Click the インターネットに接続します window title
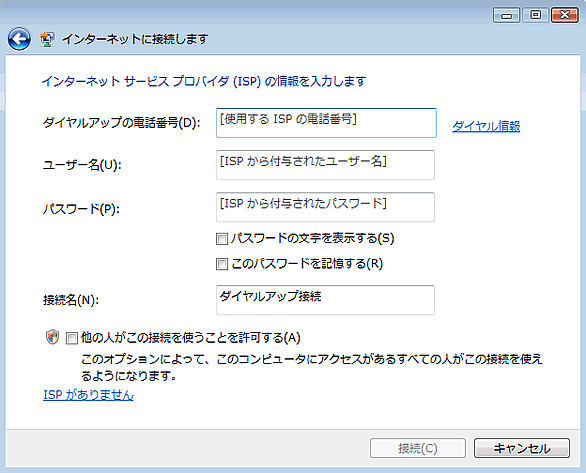Screen dimensions: 586x473 point(135,39)
